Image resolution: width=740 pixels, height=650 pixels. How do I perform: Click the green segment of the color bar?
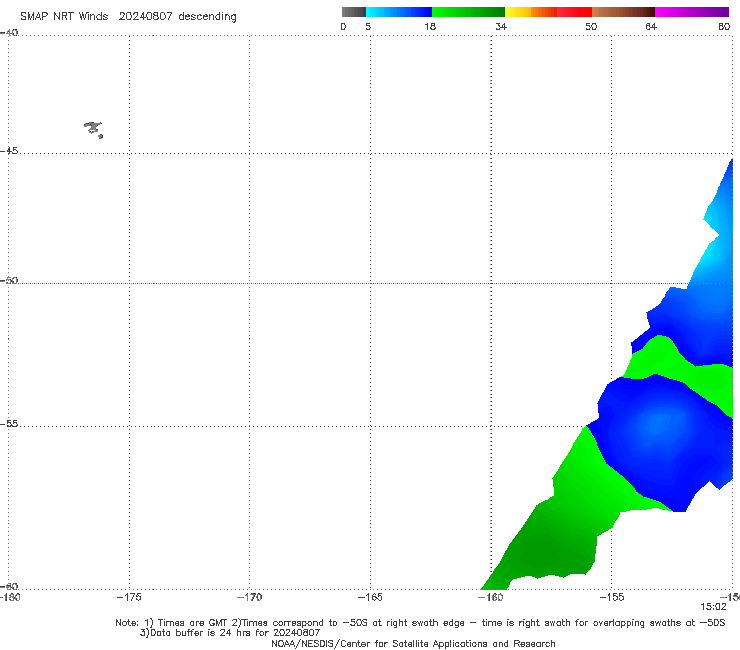(468, 12)
